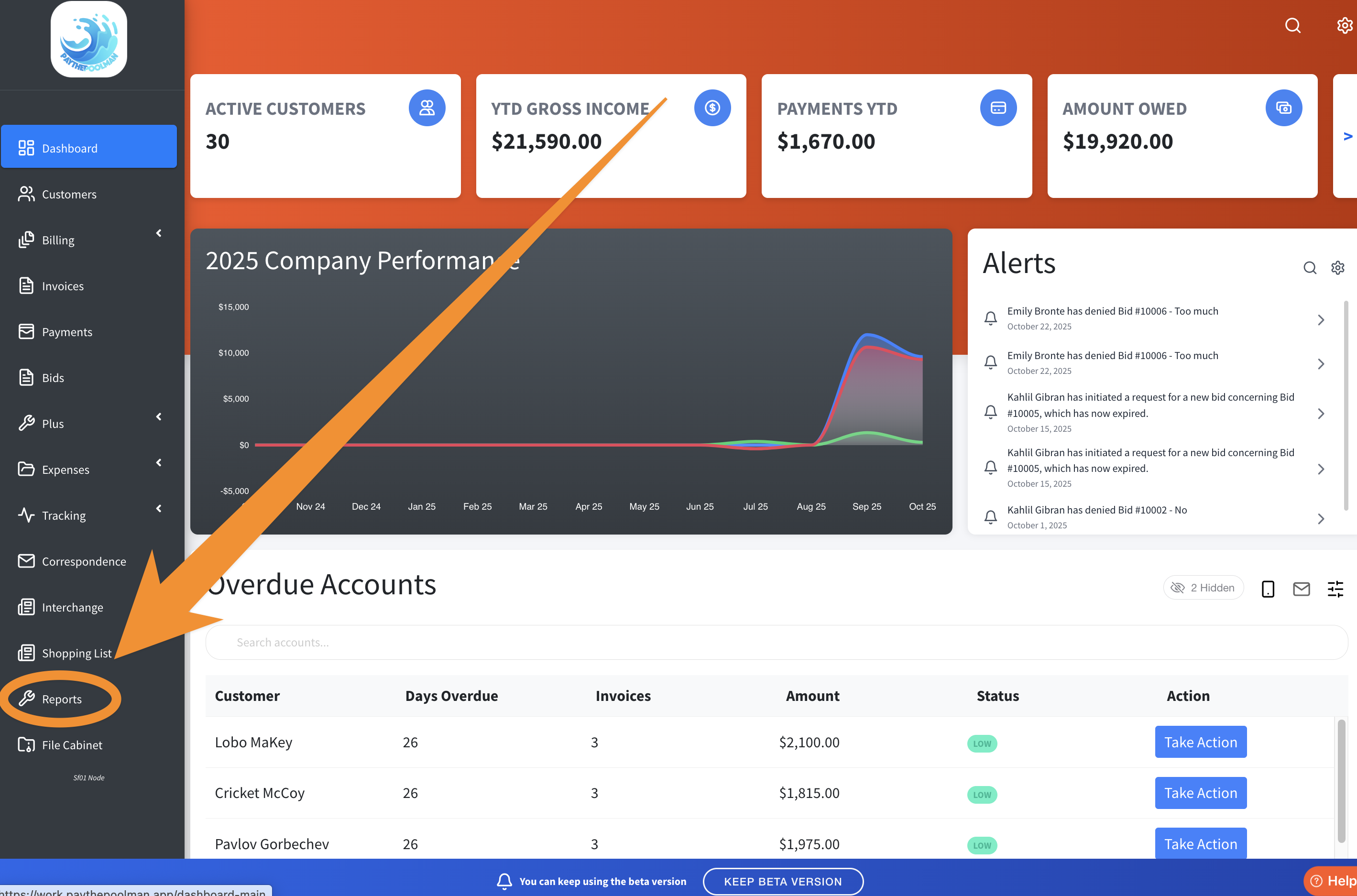Screen dimensions: 1357x896
Task: Open Overdue Accounts filter sliders icon
Action: (x=1335, y=589)
